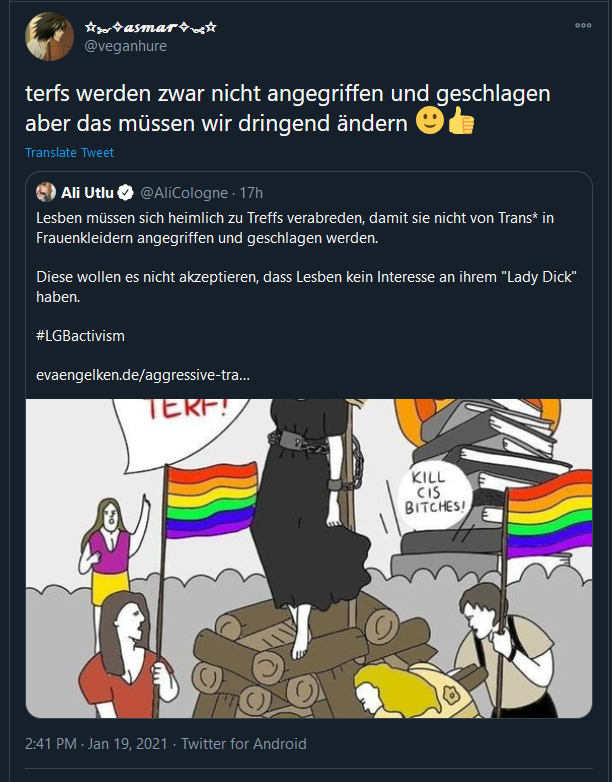
Task: Click the quoted tweet body text
Action: (x=306, y=257)
